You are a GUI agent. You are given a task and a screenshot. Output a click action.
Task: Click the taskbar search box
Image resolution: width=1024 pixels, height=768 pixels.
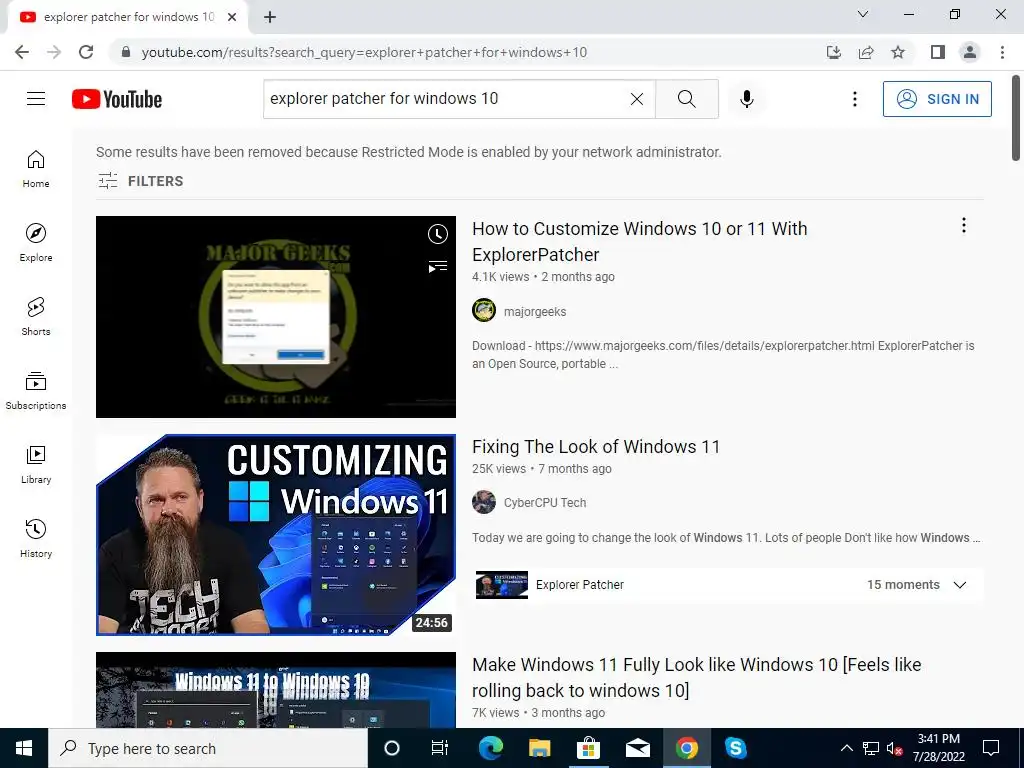click(x=208, y=748)
